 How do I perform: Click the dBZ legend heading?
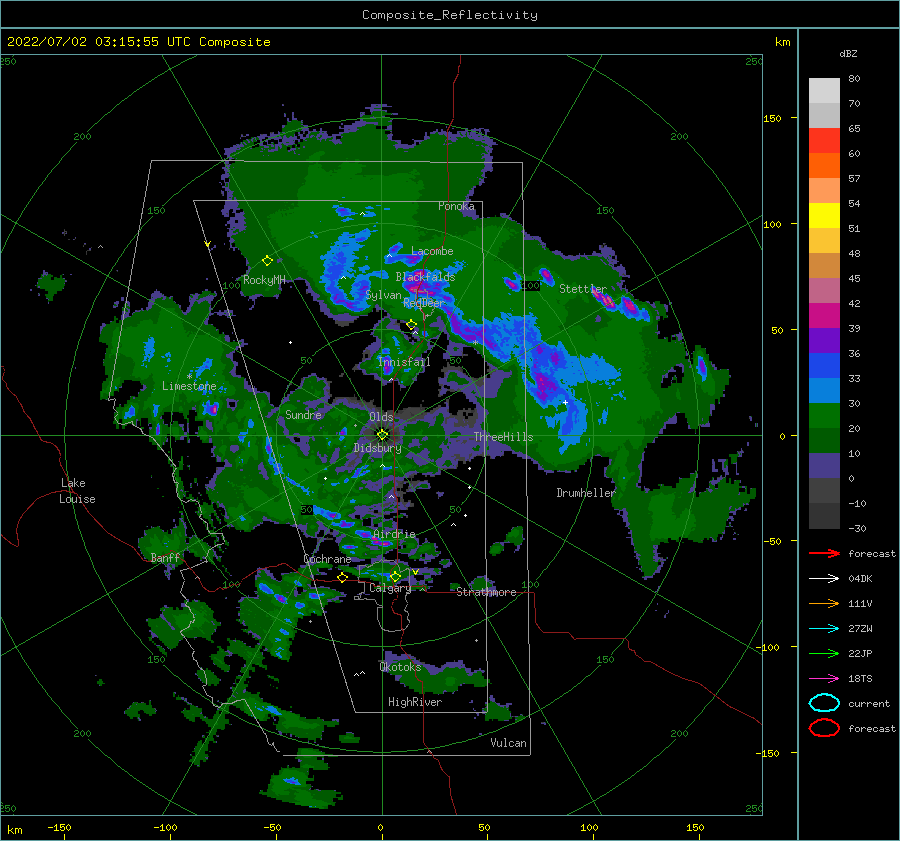[848, 53]
